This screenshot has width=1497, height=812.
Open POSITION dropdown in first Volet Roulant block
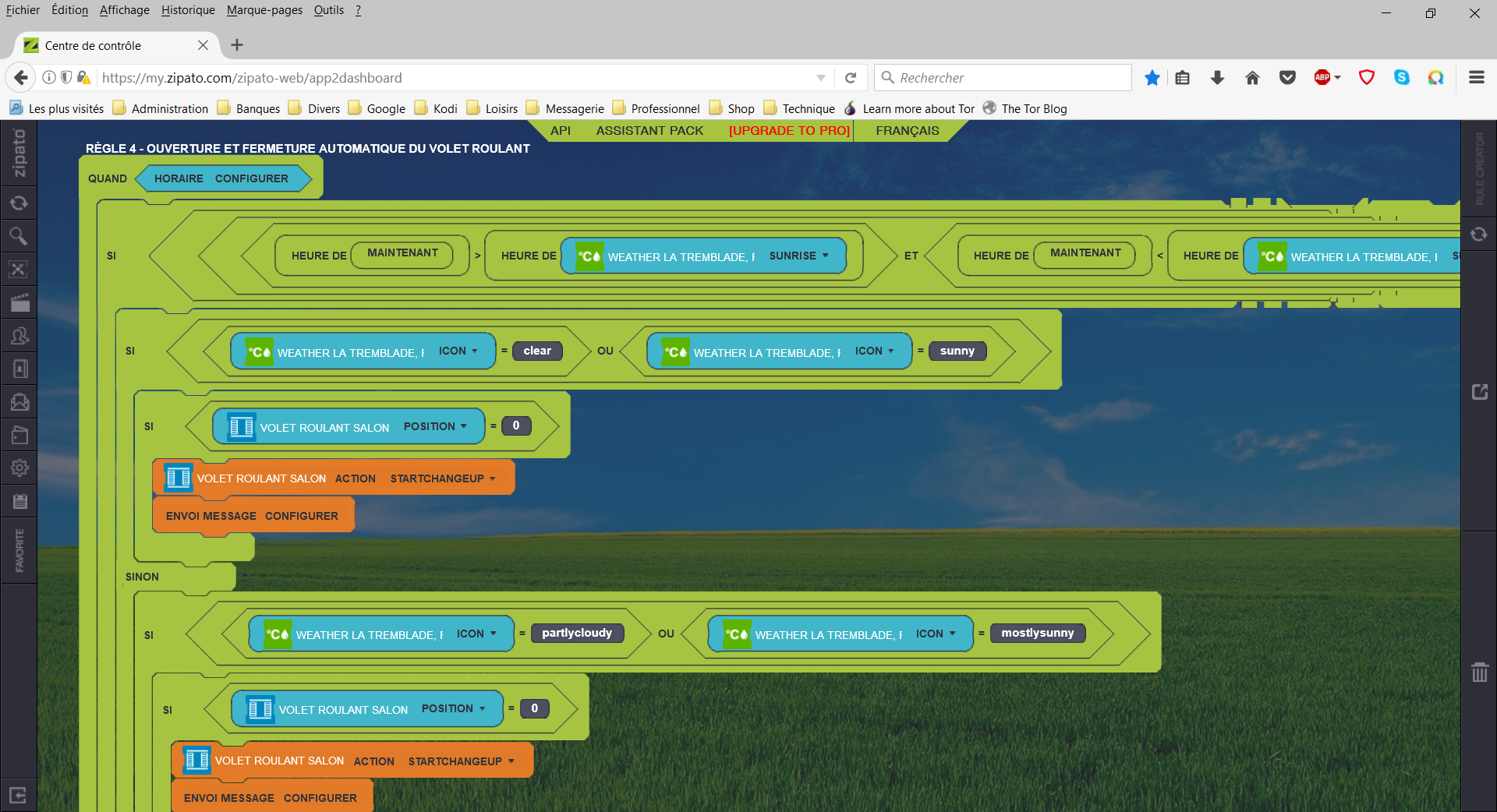pos(435,426)
